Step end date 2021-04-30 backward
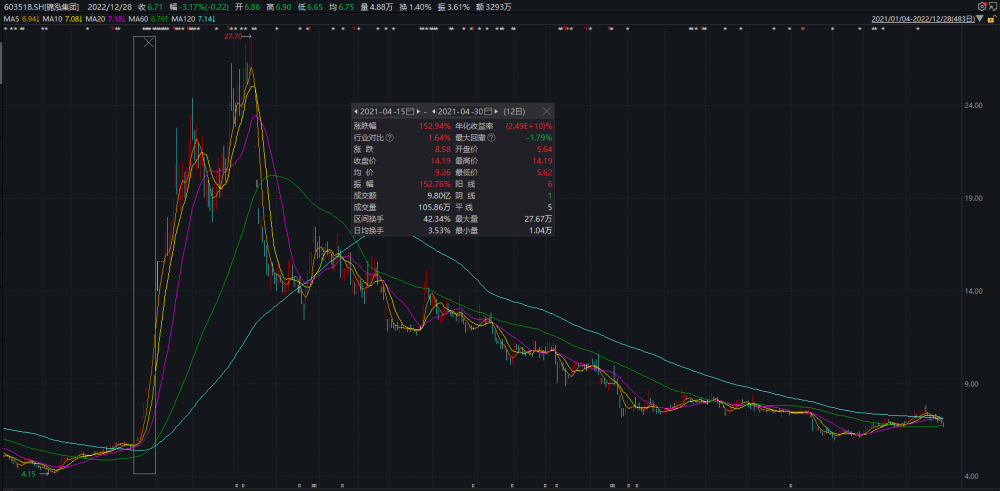The height and width of the screenshot is (491, 1000). pyautogui.click(x=434, y=112)
